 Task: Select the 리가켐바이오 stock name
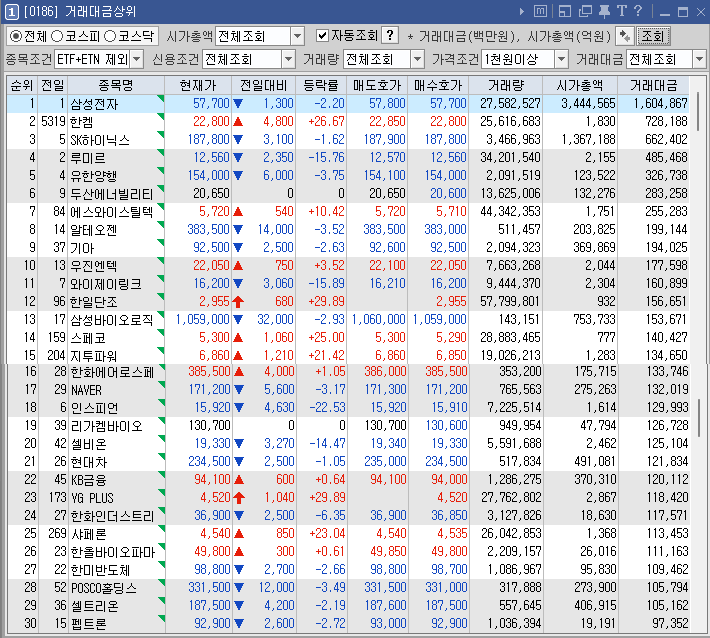[x=106, y=426]
